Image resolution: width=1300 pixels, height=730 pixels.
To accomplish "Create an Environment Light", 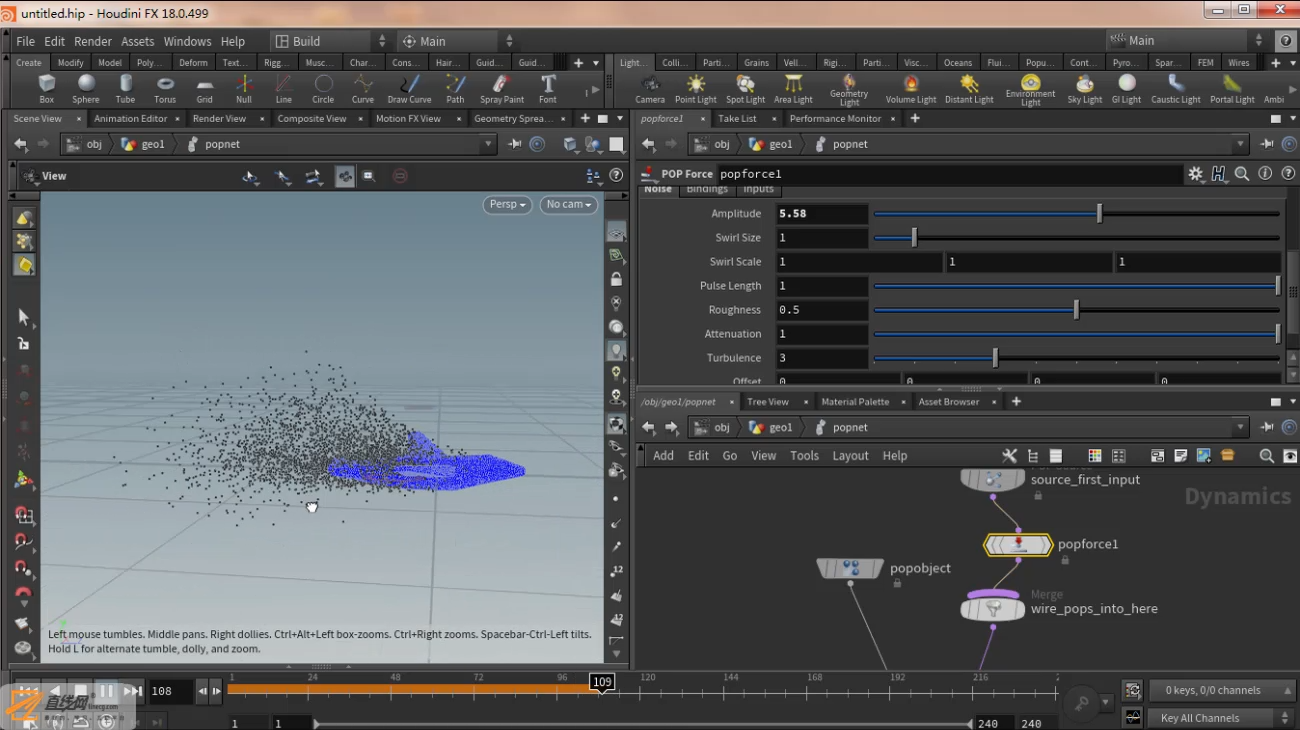I will click(x=1030, y=90).
